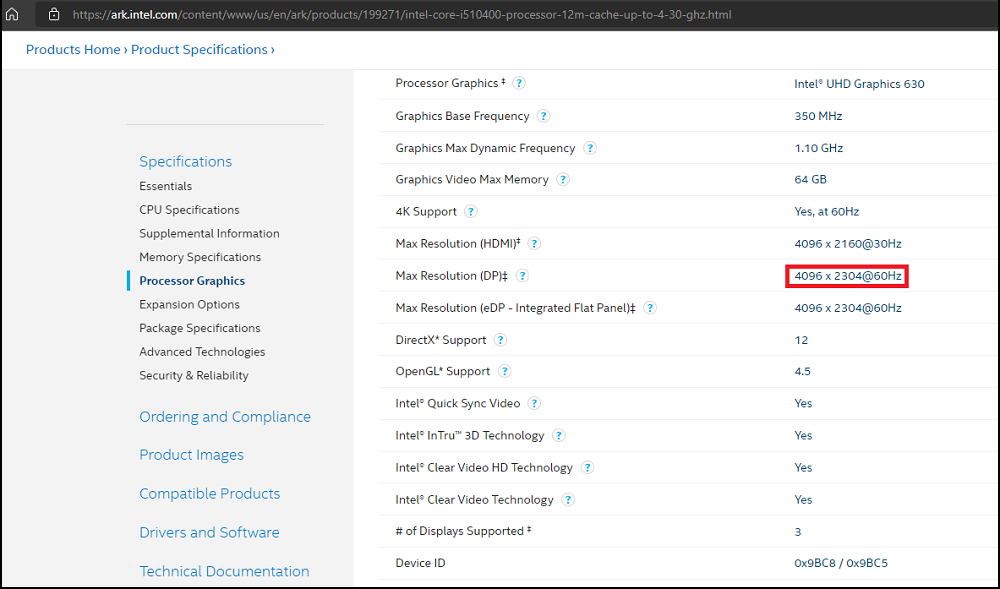Switch to CPU Specifications section
This screenshot has width=1000, height=589.
pyautogui.click(x=189, y=209)
